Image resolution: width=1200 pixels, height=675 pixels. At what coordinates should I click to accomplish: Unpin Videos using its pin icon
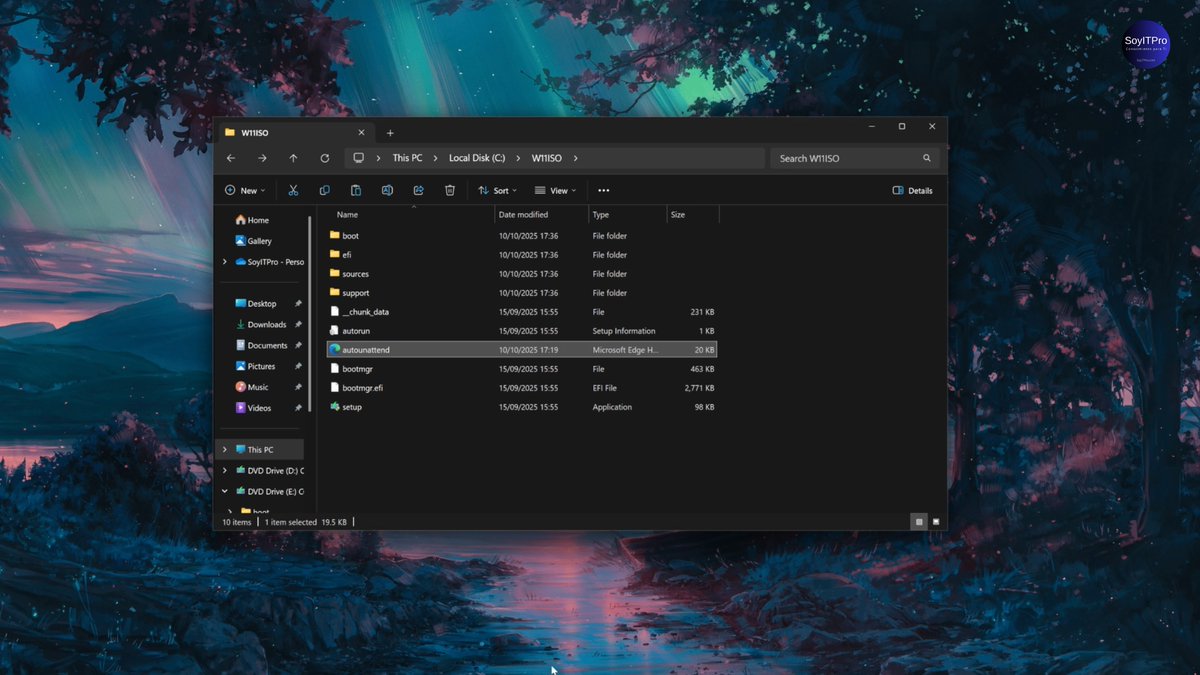click(x=298, y=408)
